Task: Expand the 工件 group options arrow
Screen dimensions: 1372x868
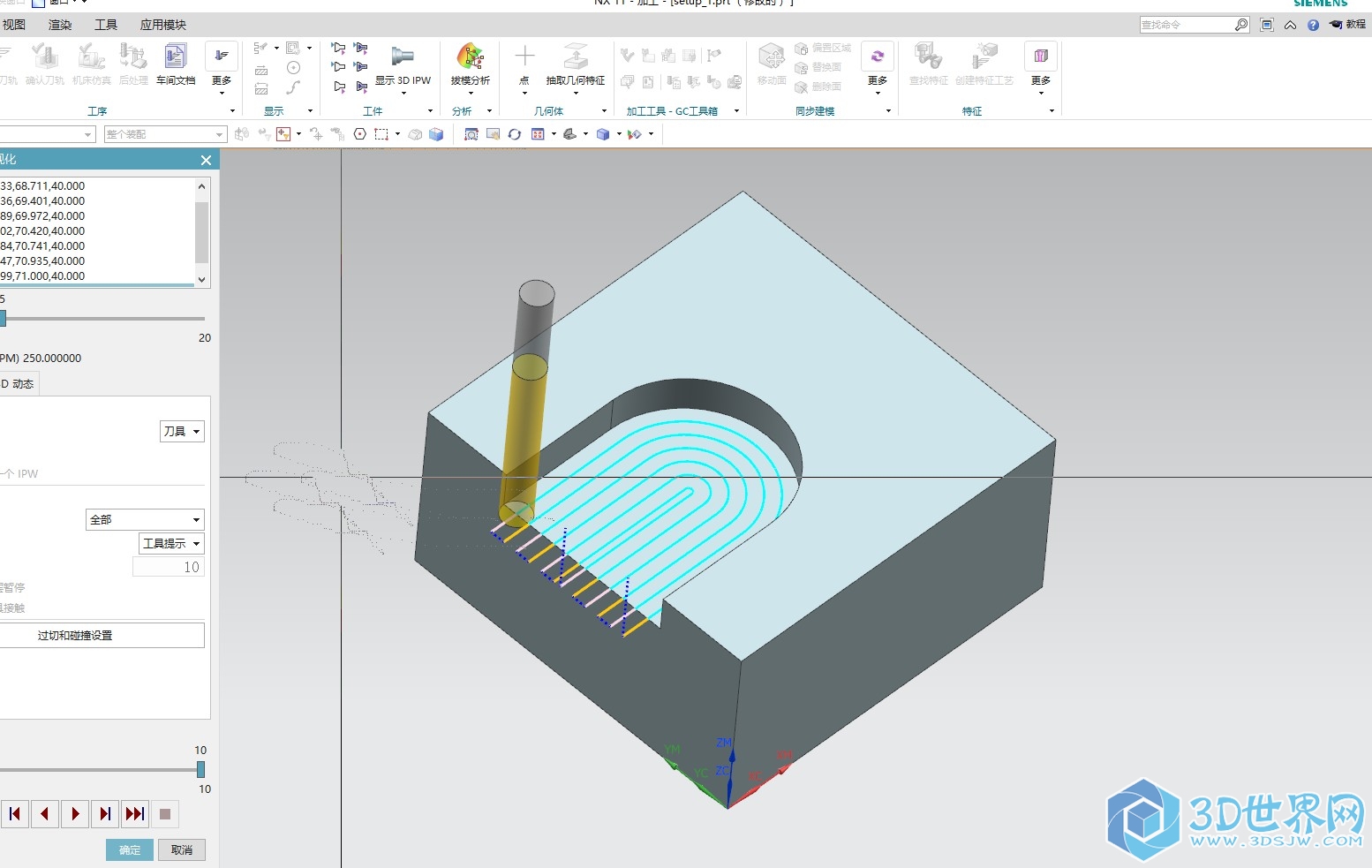Action: (x=430, y=111)
